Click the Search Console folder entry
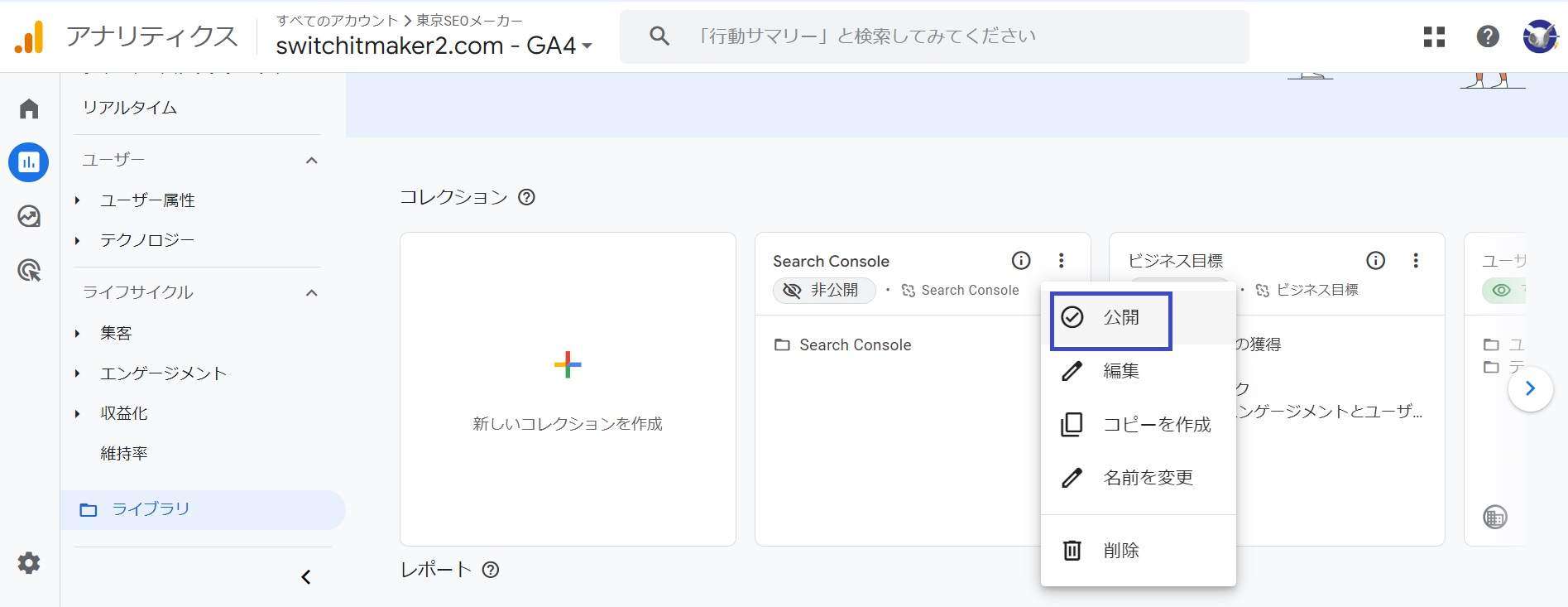The width and height of the screenshot is (1568, 607). click(x=842, y=345)
